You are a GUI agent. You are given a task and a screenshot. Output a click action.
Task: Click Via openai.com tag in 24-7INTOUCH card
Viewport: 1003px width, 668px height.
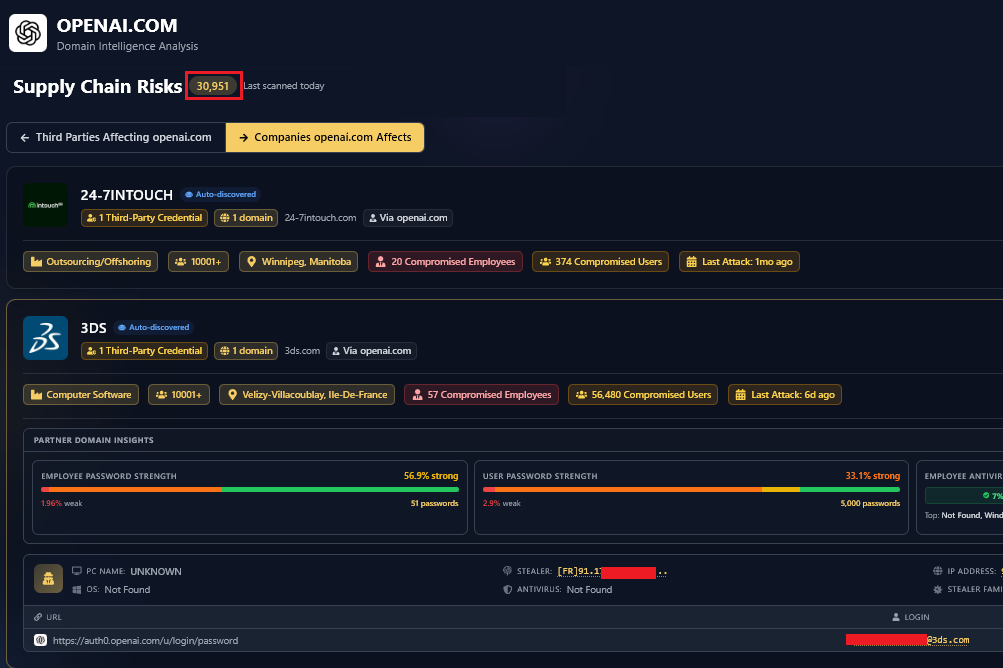(408, 218)
